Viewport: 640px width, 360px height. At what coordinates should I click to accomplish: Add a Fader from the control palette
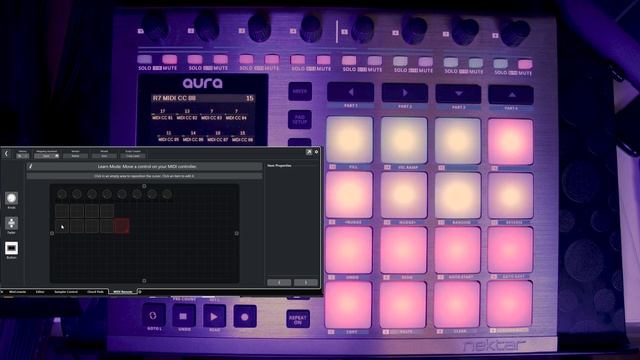click(11, 223)
